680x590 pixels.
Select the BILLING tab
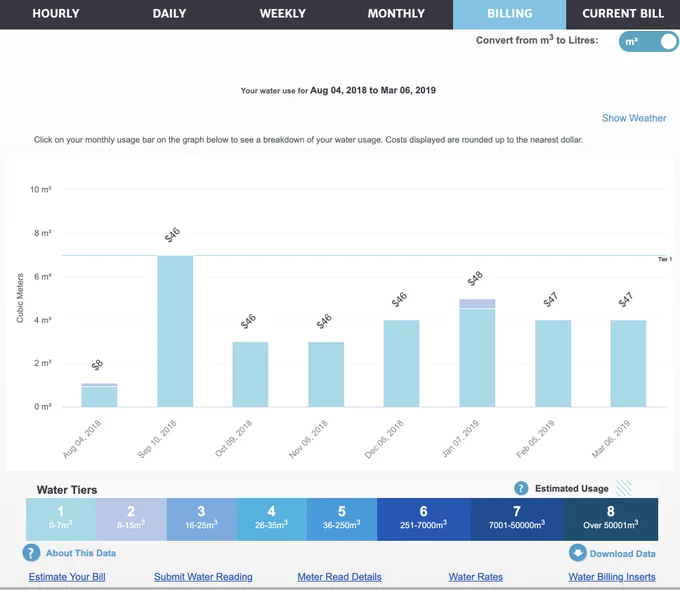(510, 14)
